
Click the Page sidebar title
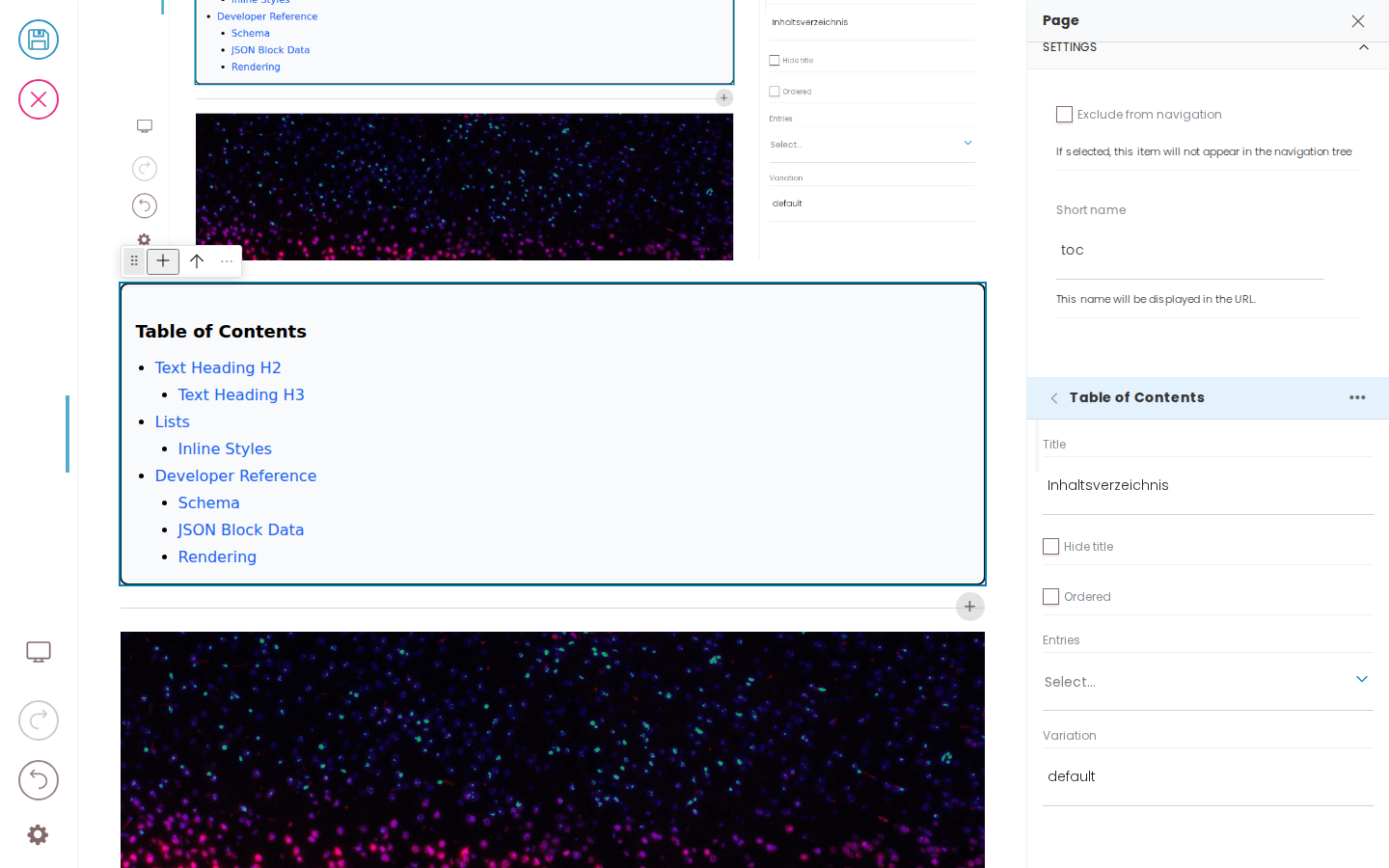[x=1061, y=20]
